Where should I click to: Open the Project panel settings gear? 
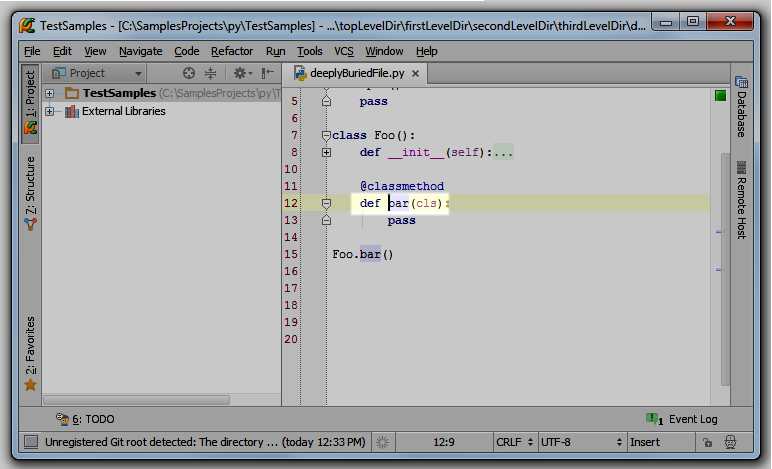tap(241, 73)
